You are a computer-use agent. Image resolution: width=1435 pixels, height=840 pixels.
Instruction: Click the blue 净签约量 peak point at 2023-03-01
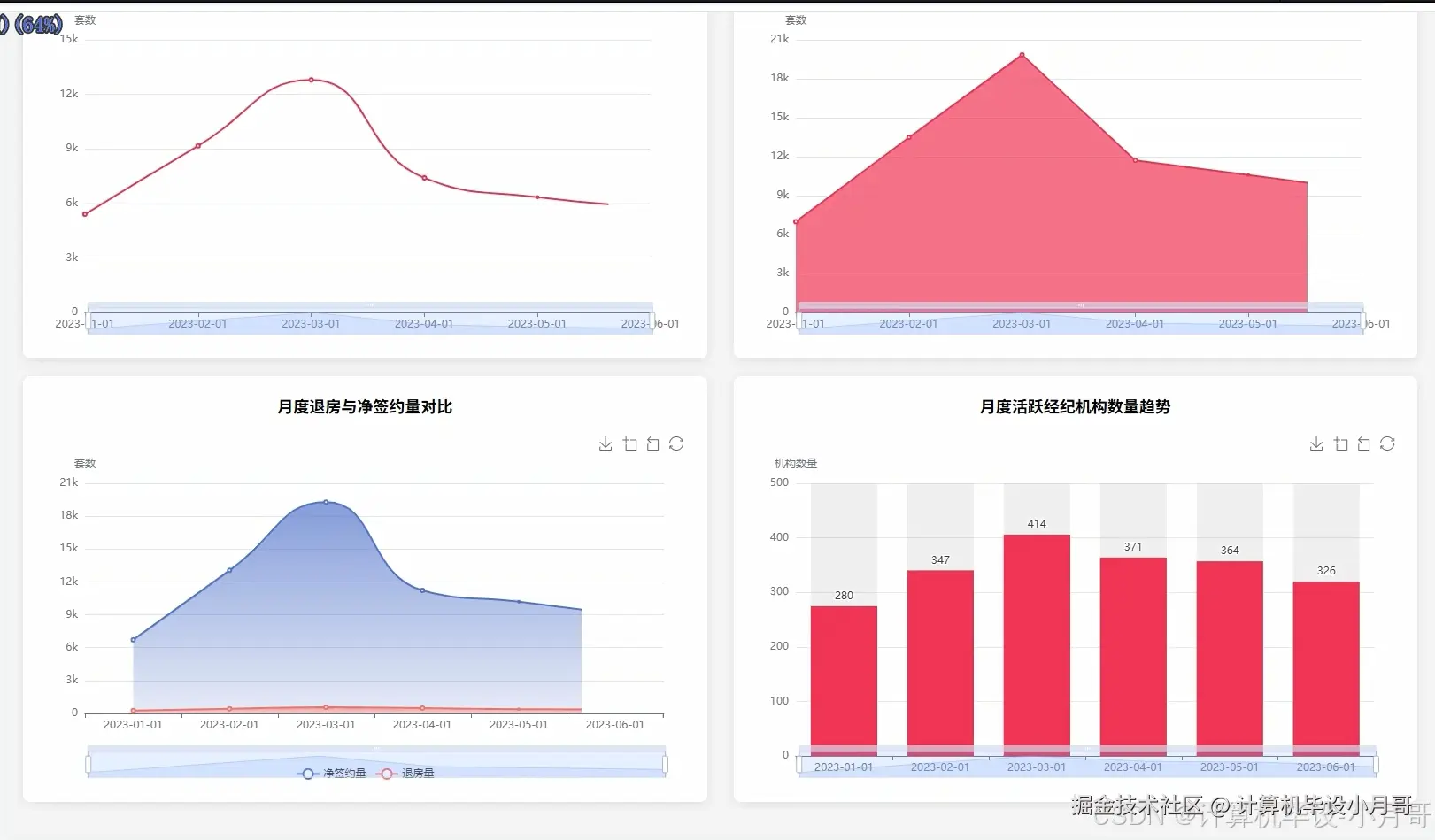coord(326,502)
